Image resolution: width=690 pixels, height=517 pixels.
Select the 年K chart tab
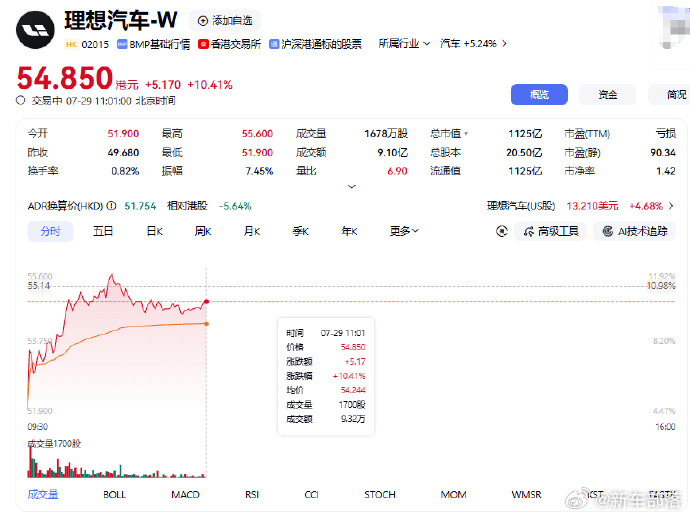[x=349, y=231]
